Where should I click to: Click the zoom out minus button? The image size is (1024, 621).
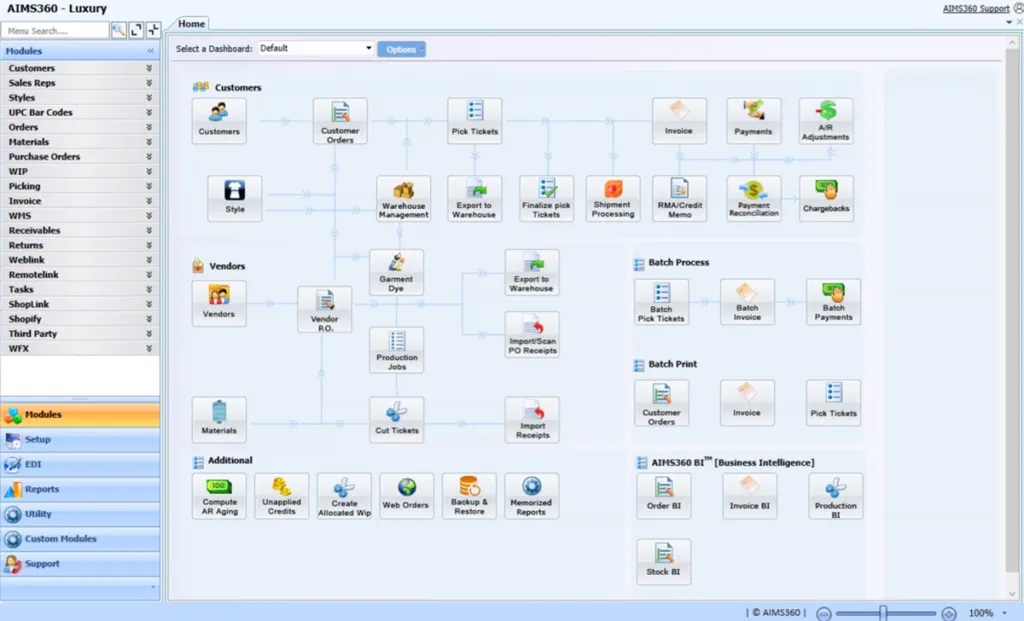(824, 613)
